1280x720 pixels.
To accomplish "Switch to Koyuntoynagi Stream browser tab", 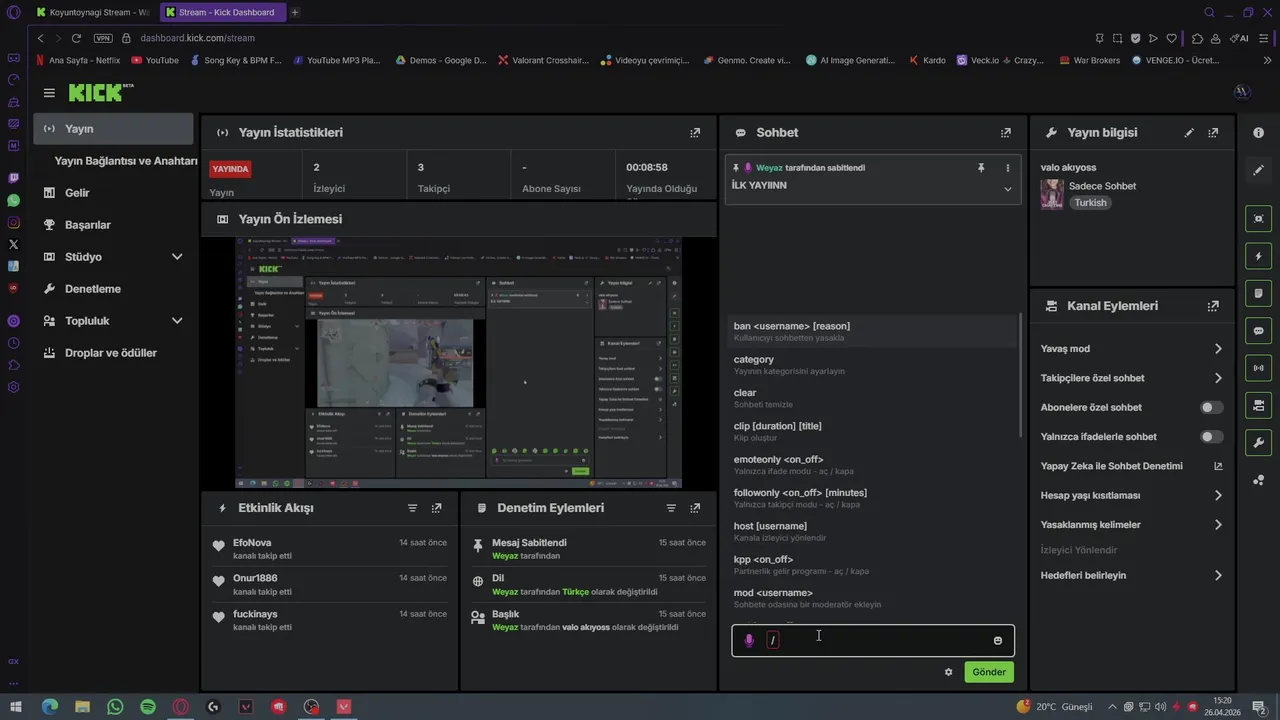I will click(92, 12).
